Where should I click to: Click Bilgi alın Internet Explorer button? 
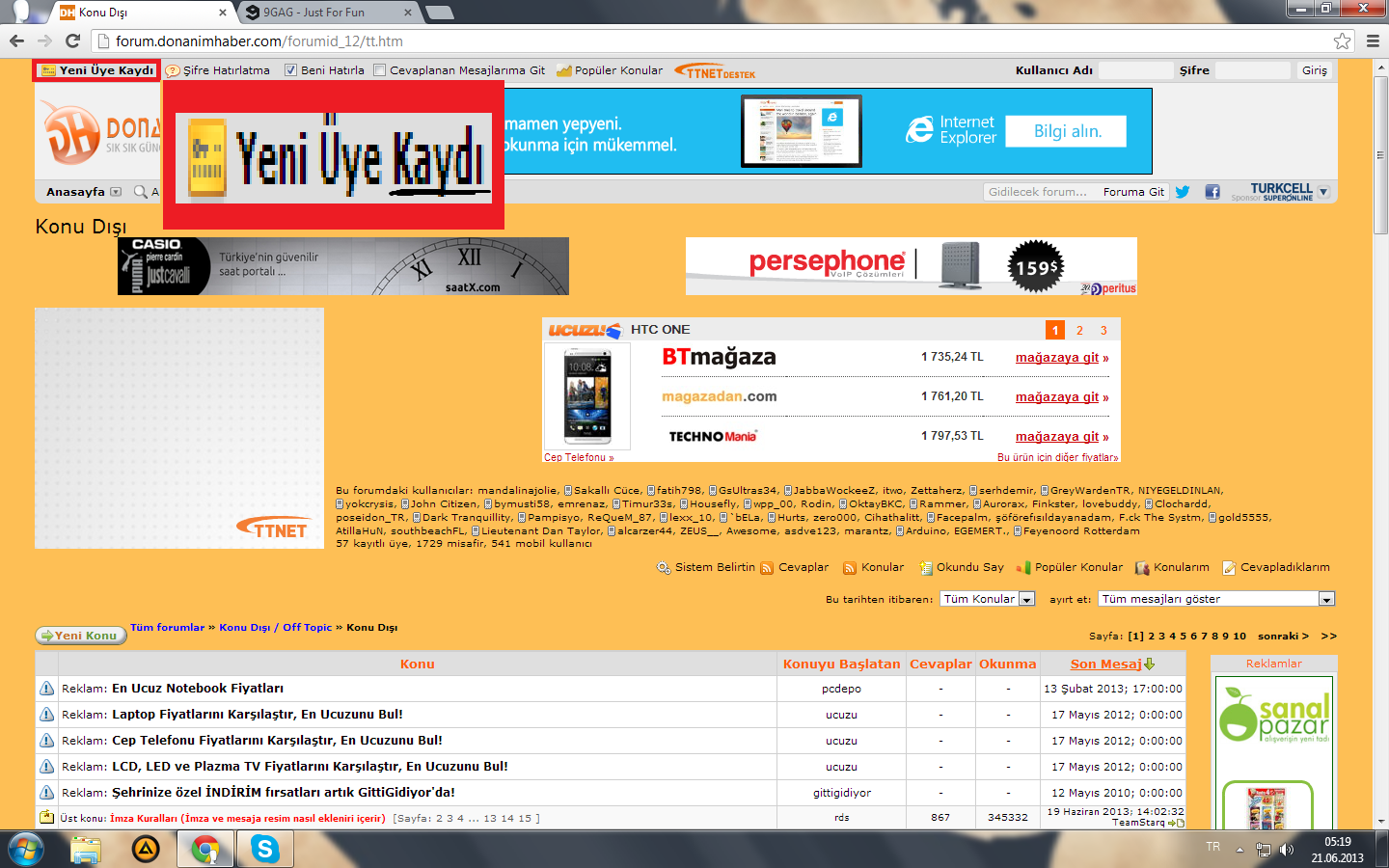1066,131
